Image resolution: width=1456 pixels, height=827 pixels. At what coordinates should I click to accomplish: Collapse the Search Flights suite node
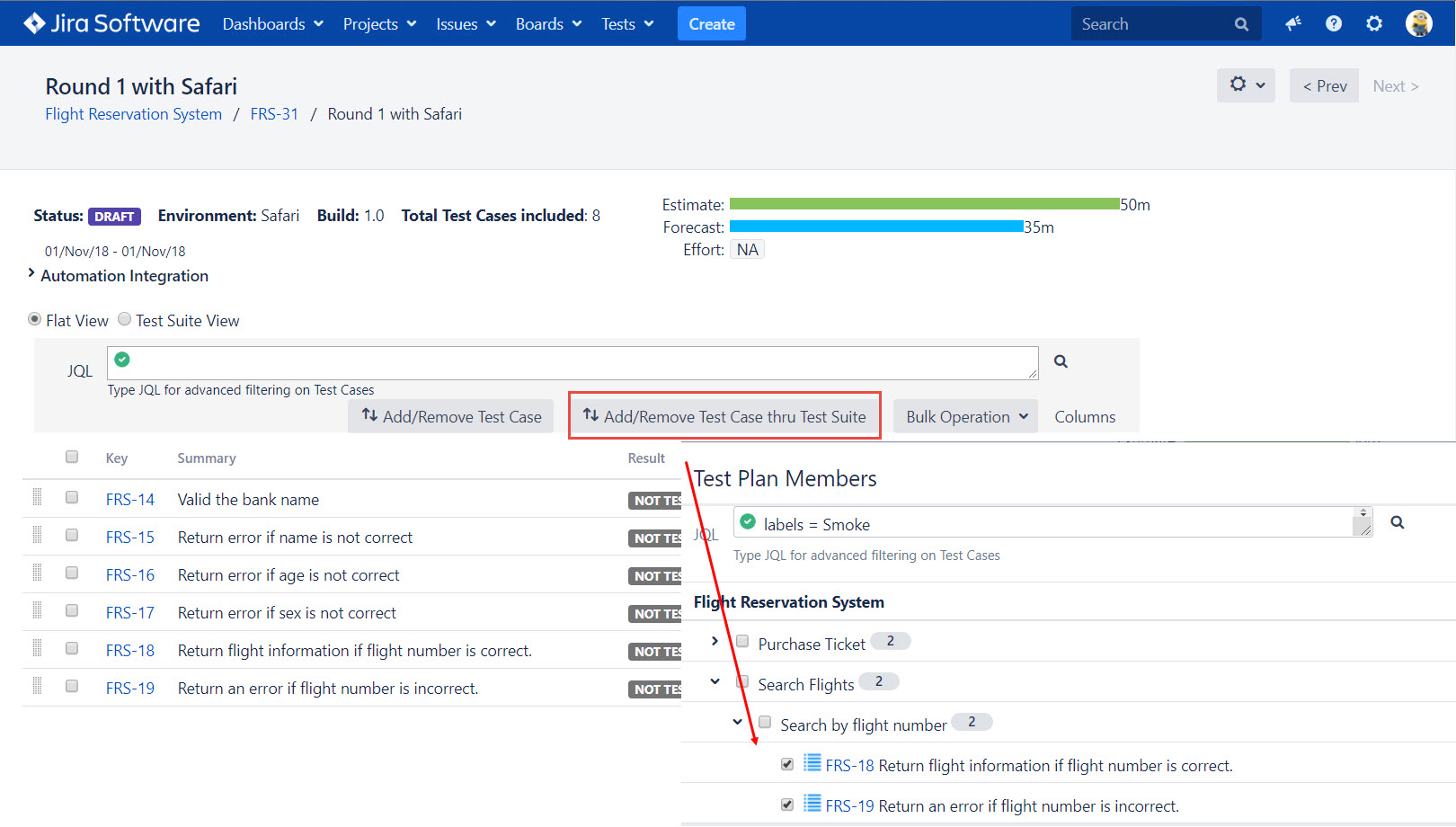tap(715, 681)
